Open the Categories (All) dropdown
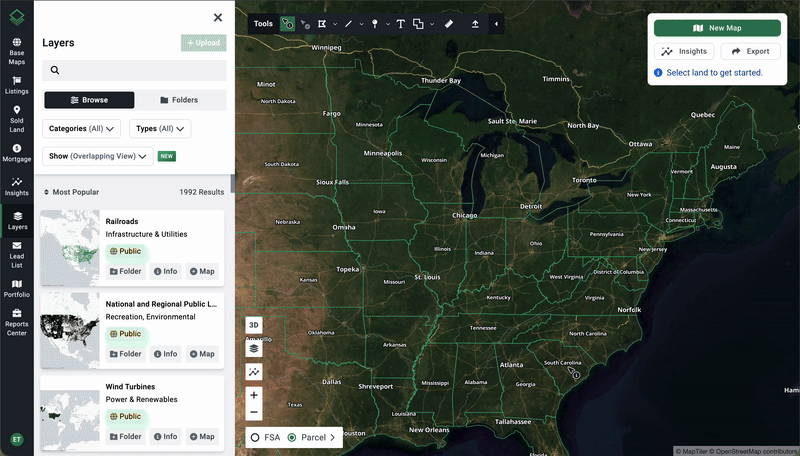 [82, 128]
